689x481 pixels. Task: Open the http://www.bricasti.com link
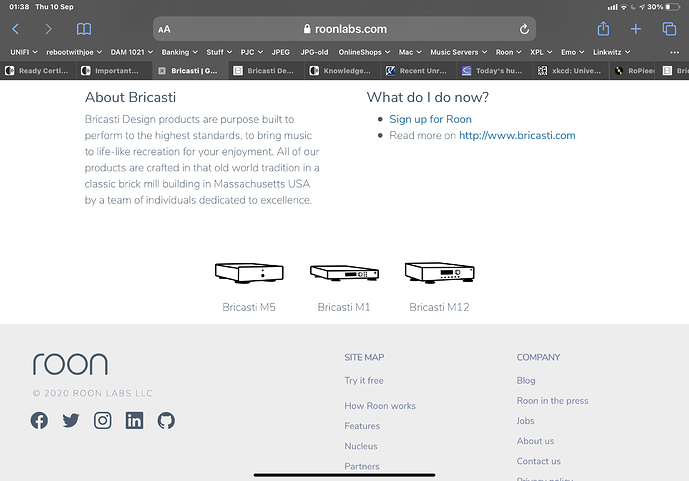517,135
